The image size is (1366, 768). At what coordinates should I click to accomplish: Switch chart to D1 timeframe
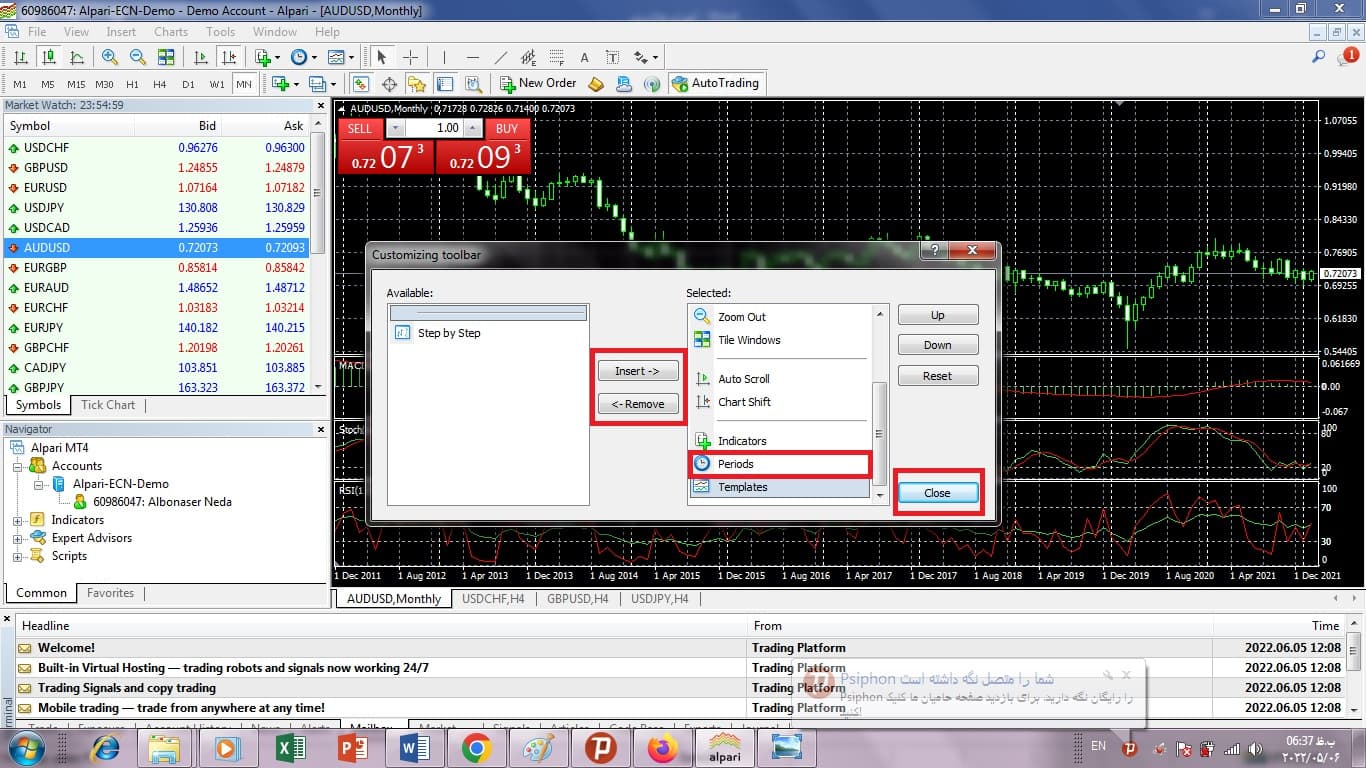coord(188,84)
